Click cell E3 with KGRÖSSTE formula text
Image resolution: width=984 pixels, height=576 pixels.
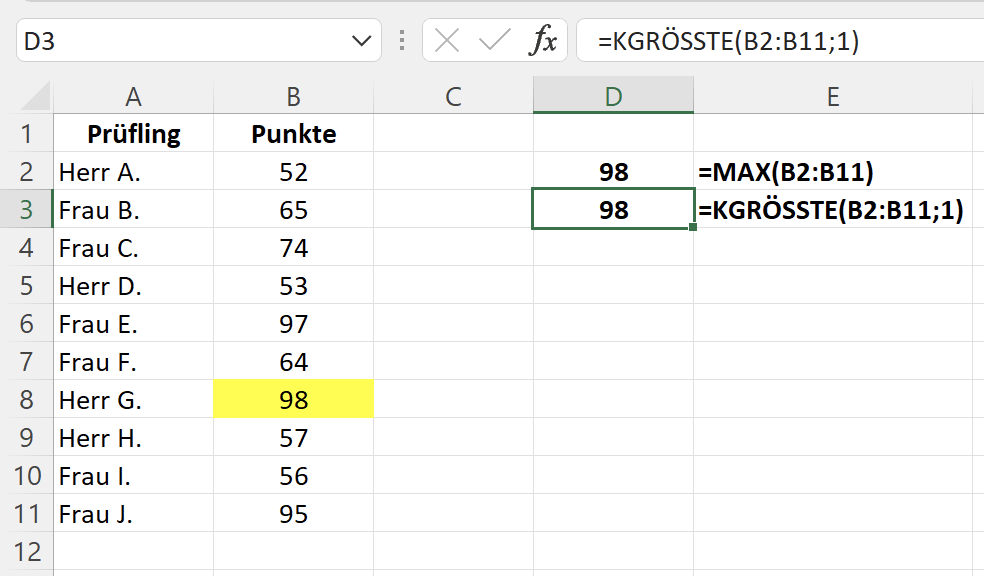832,210
